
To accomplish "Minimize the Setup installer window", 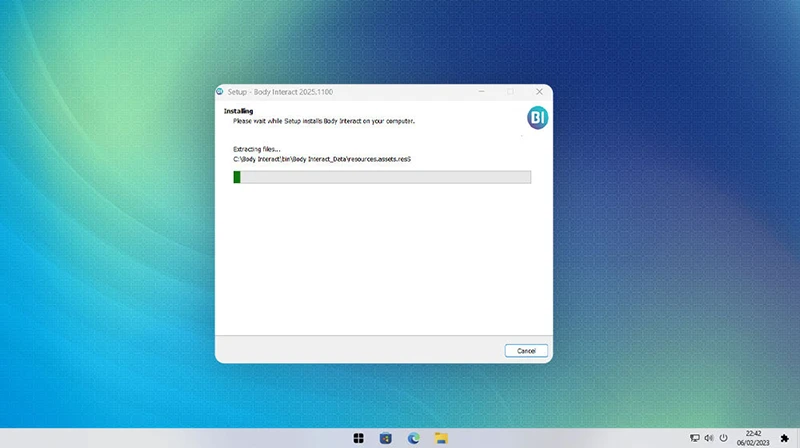I will point(483,91).
